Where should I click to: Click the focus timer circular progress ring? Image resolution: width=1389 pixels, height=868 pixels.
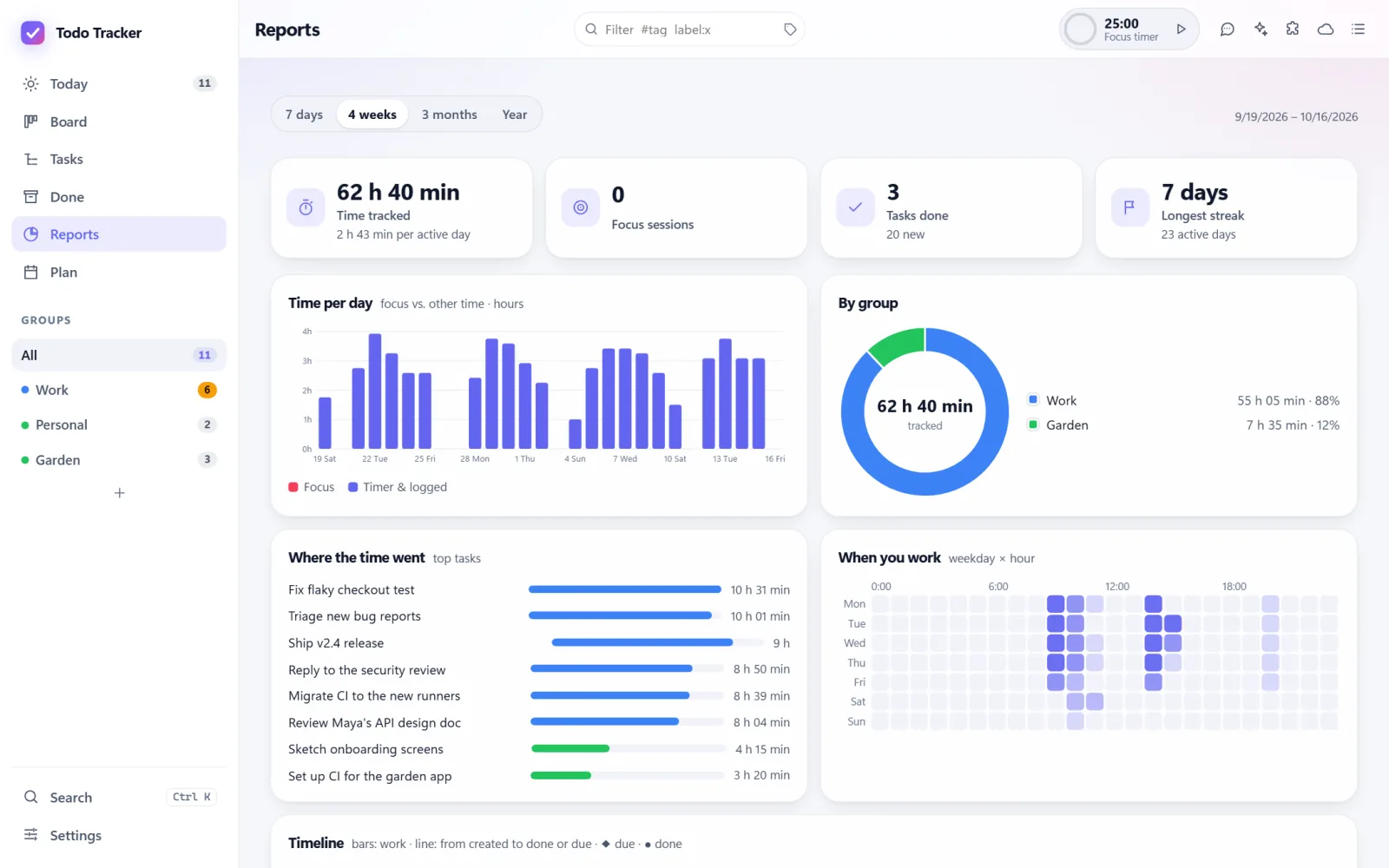tap(1080, 30)
